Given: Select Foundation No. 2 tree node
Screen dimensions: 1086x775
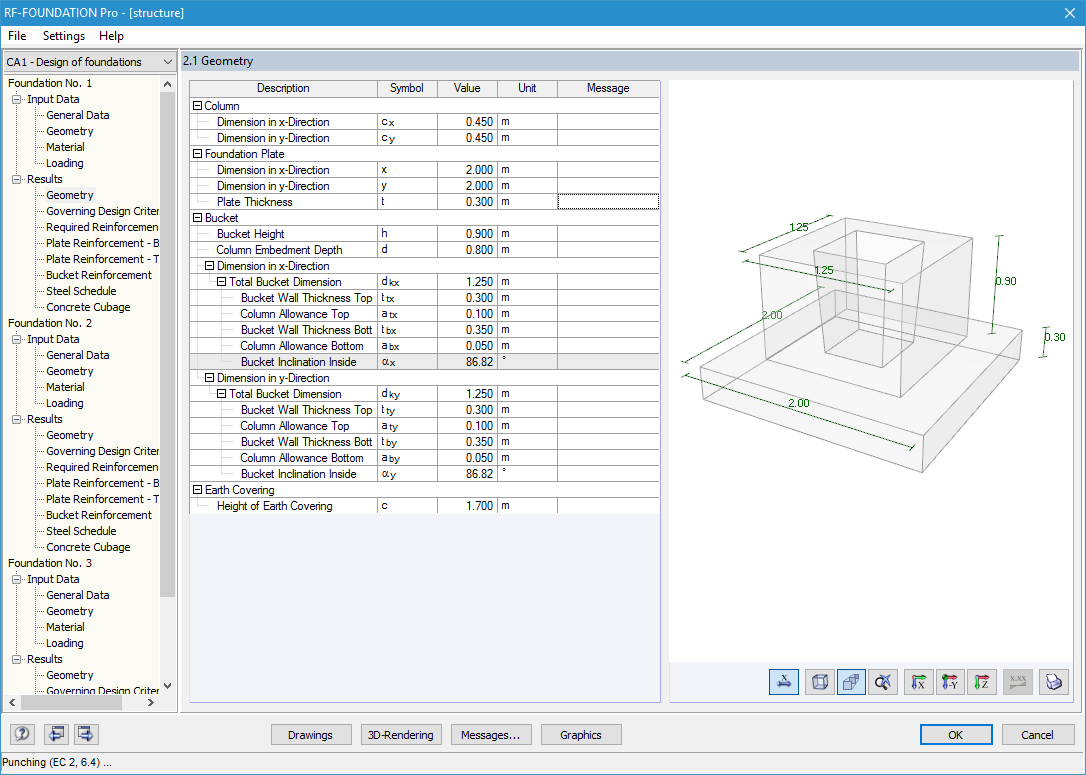Looking at the screenshot, I should tap(50, 323).
